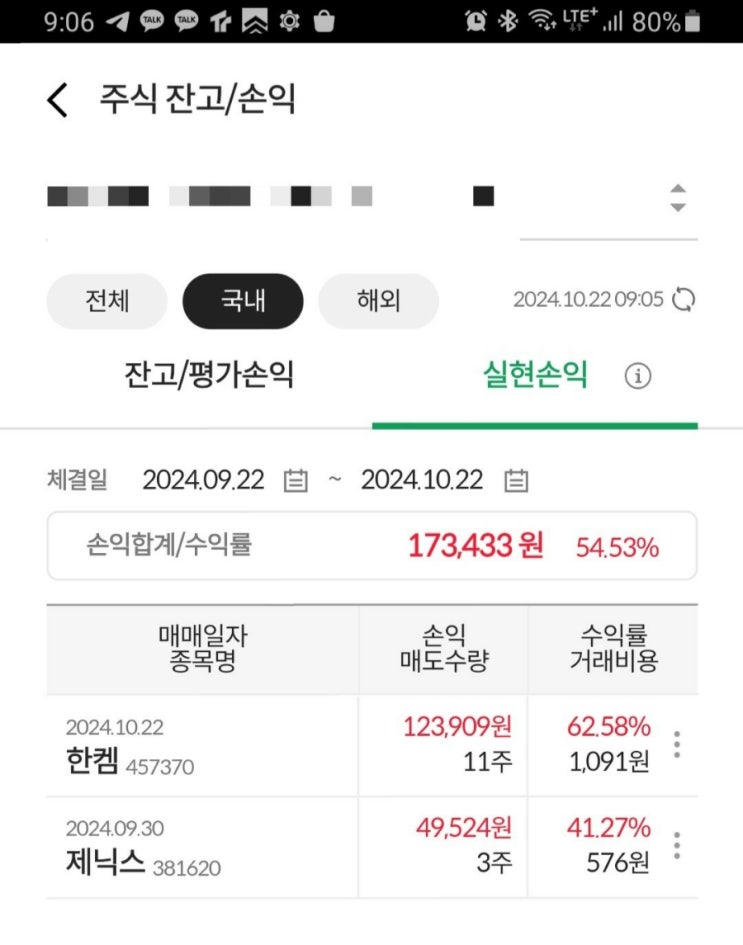
Task: Refresh the balance data timestamp
Action: [684, 300]
